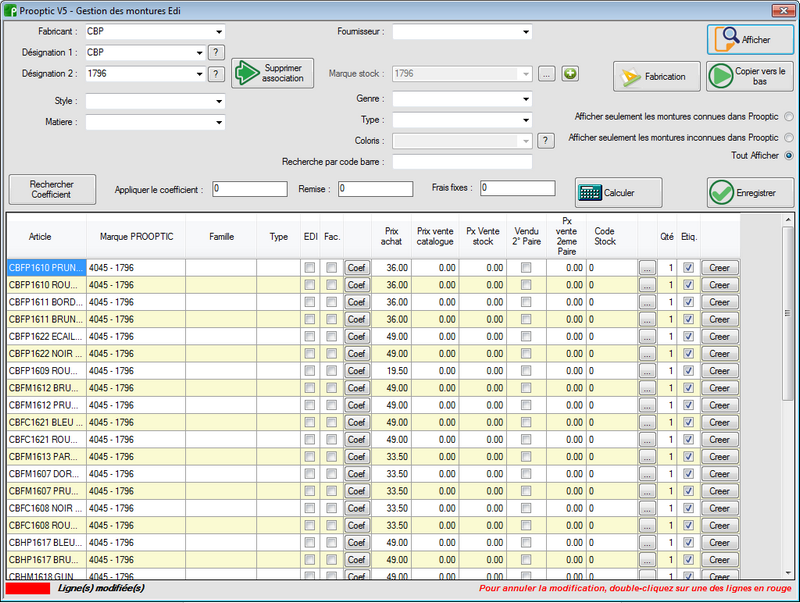Expand the Genre dropdown
This screenshot has width=800, height=603.
point(526,99)
